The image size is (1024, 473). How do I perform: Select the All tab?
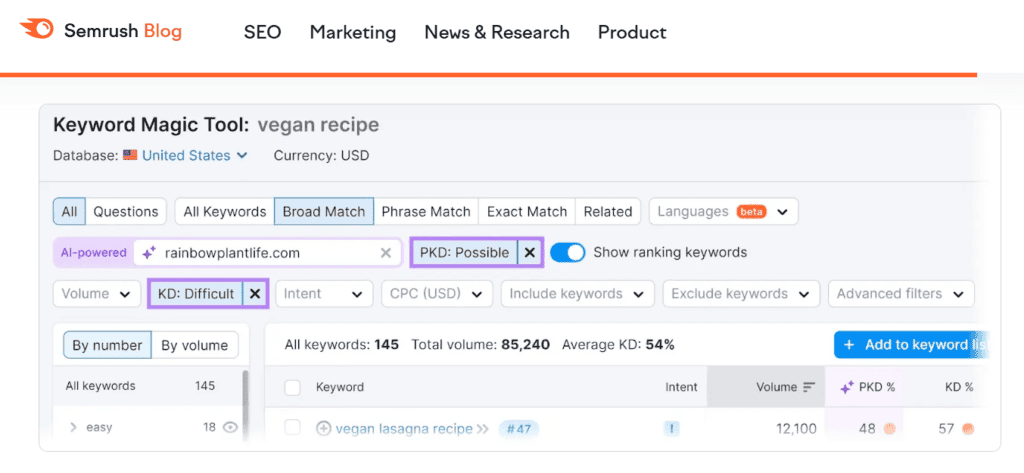pyautogui.click(x=69, y=212)
